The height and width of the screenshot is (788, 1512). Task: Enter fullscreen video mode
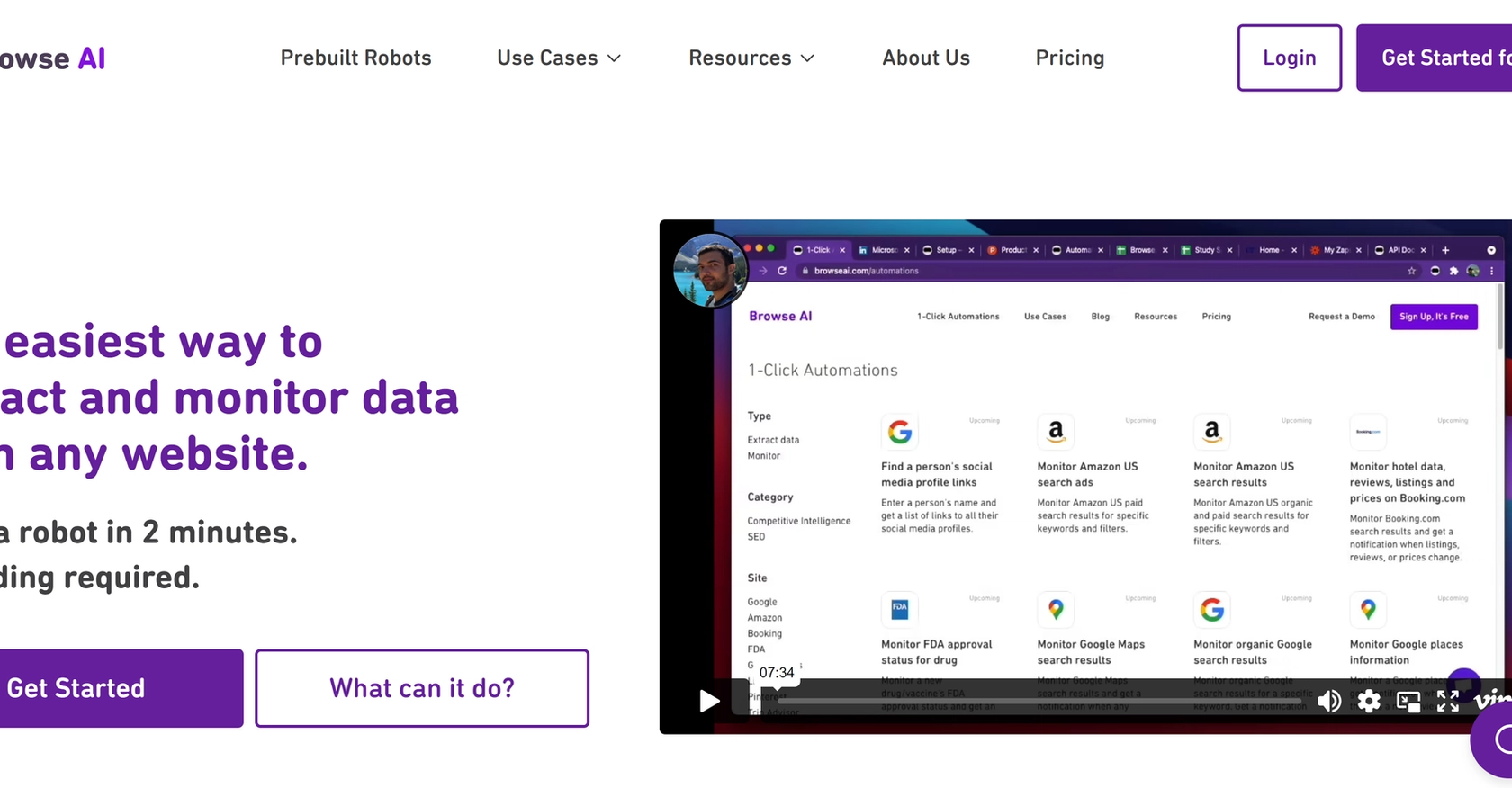(x=1447, y=702)
